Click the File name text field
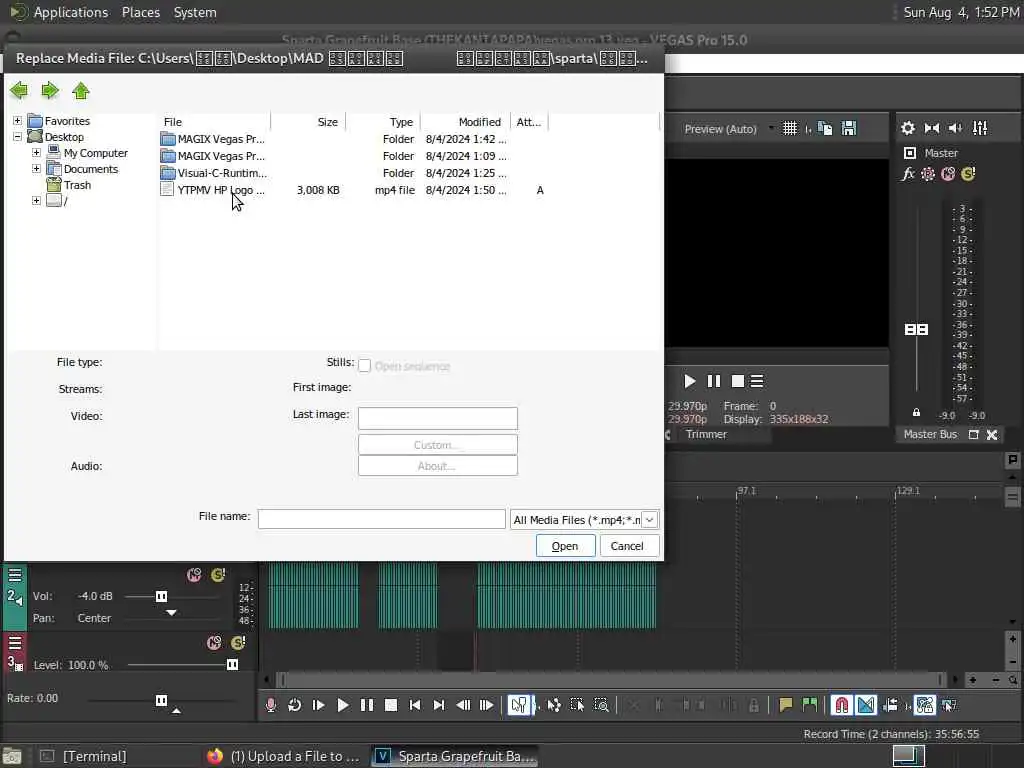 (381, 519)
